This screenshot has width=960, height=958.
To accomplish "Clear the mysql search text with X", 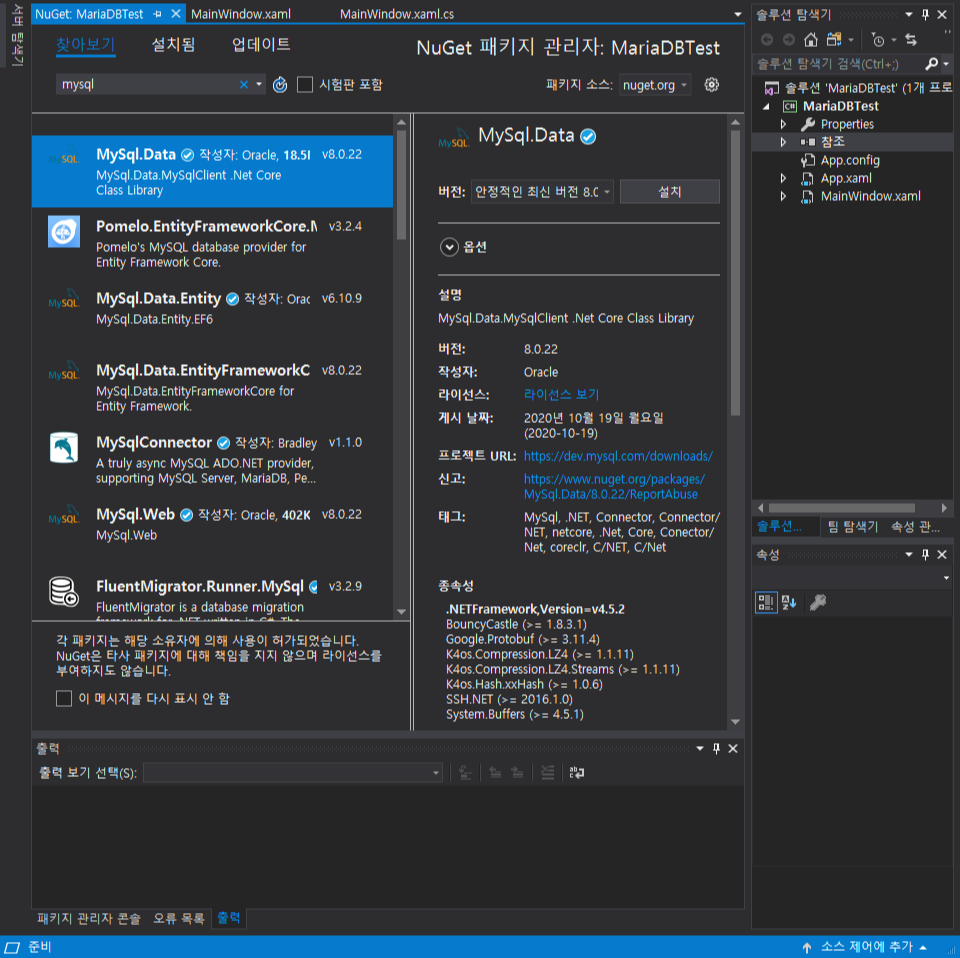I will coord(244,84).
